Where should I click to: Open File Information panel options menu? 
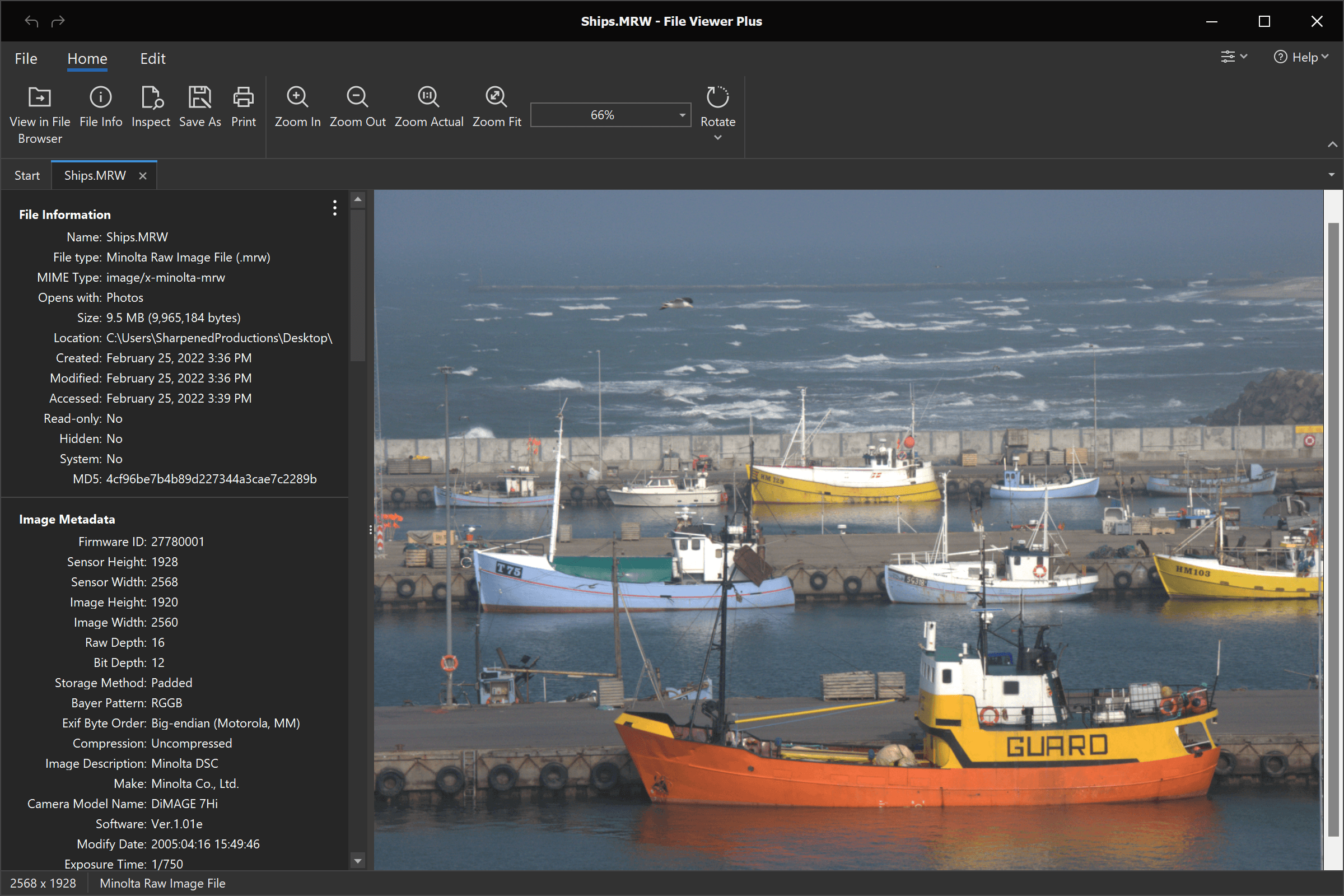[x=334, y=208]
